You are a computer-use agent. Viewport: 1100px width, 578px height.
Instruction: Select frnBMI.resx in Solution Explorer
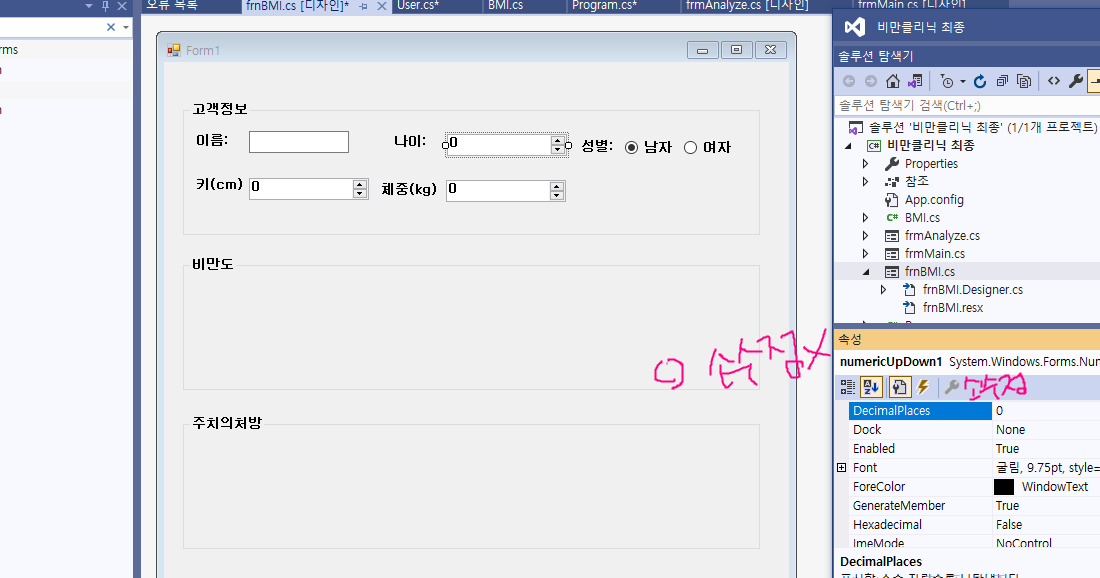point(953,308)
